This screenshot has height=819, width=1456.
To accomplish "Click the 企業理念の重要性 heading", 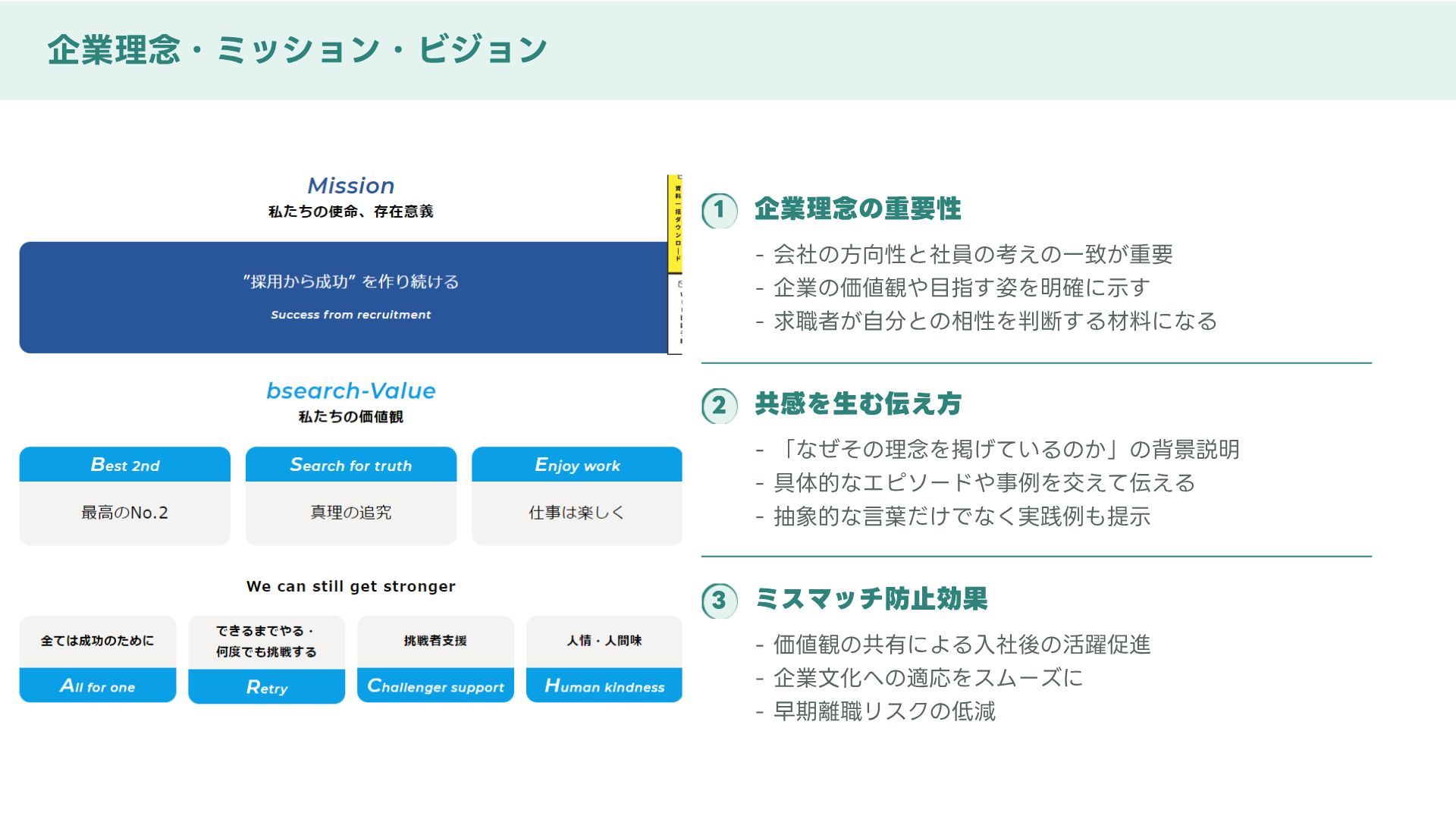I will [858, 209].
